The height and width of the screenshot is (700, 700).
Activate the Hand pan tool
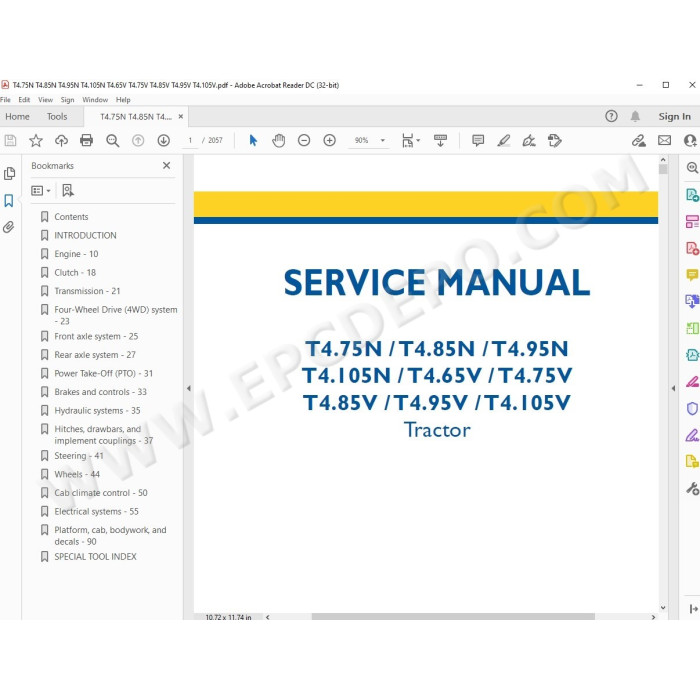coord(279,141)
